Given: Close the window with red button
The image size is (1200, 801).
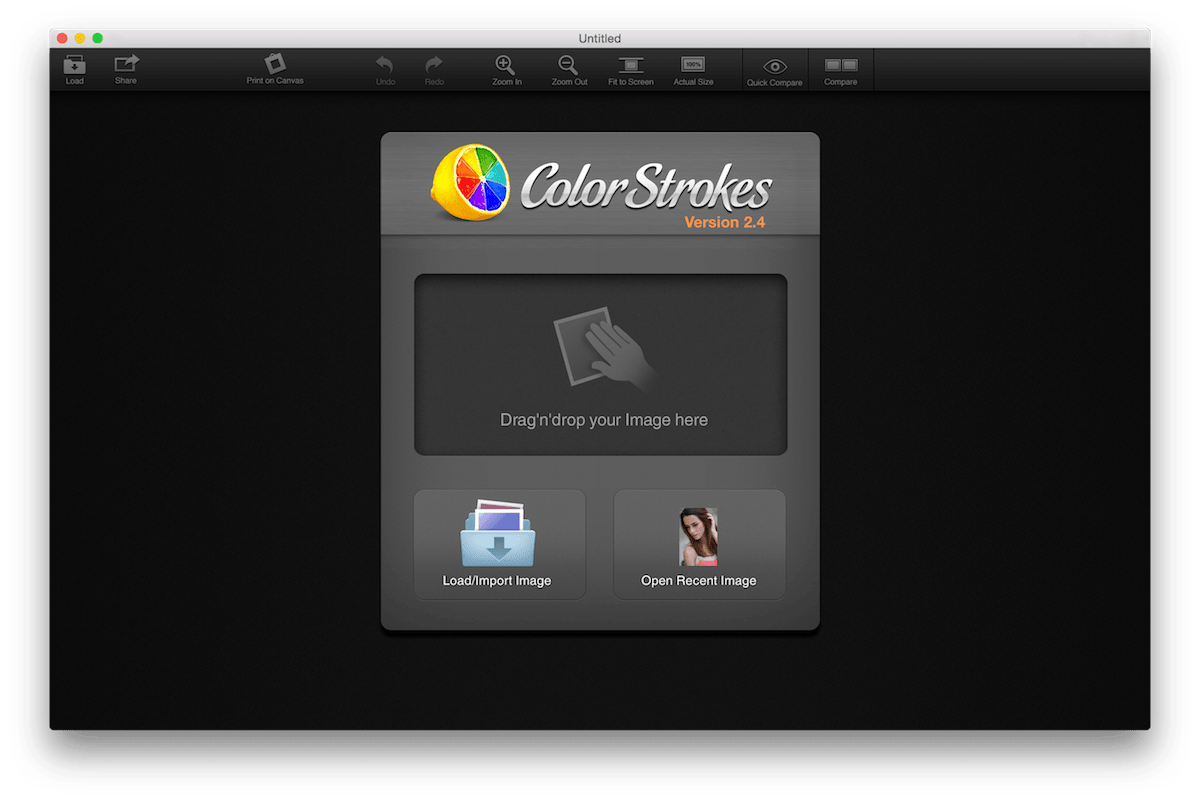Looking at the screenshot, I should point(62,38).
